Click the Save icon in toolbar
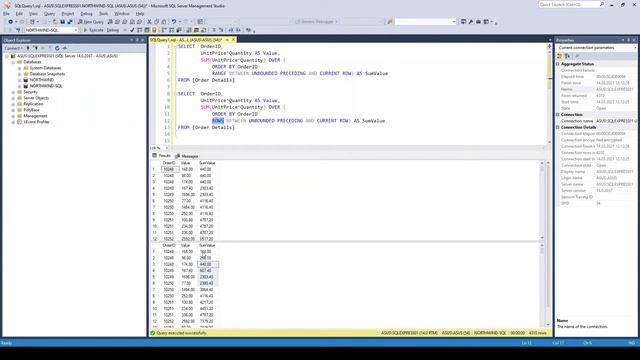This screenshot has height=360, width=640. coord(62,22)
